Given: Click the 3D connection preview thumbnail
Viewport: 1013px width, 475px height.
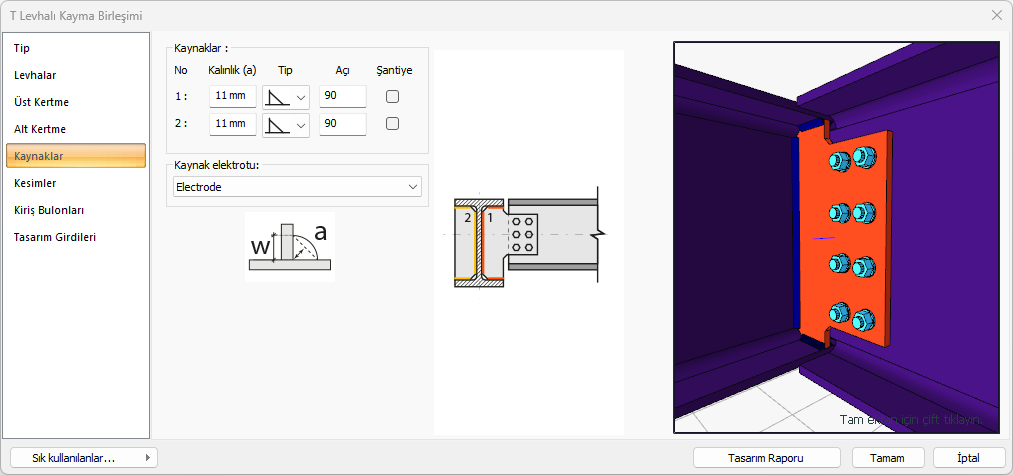Looking at the screenshot, I should click(837, 237).
